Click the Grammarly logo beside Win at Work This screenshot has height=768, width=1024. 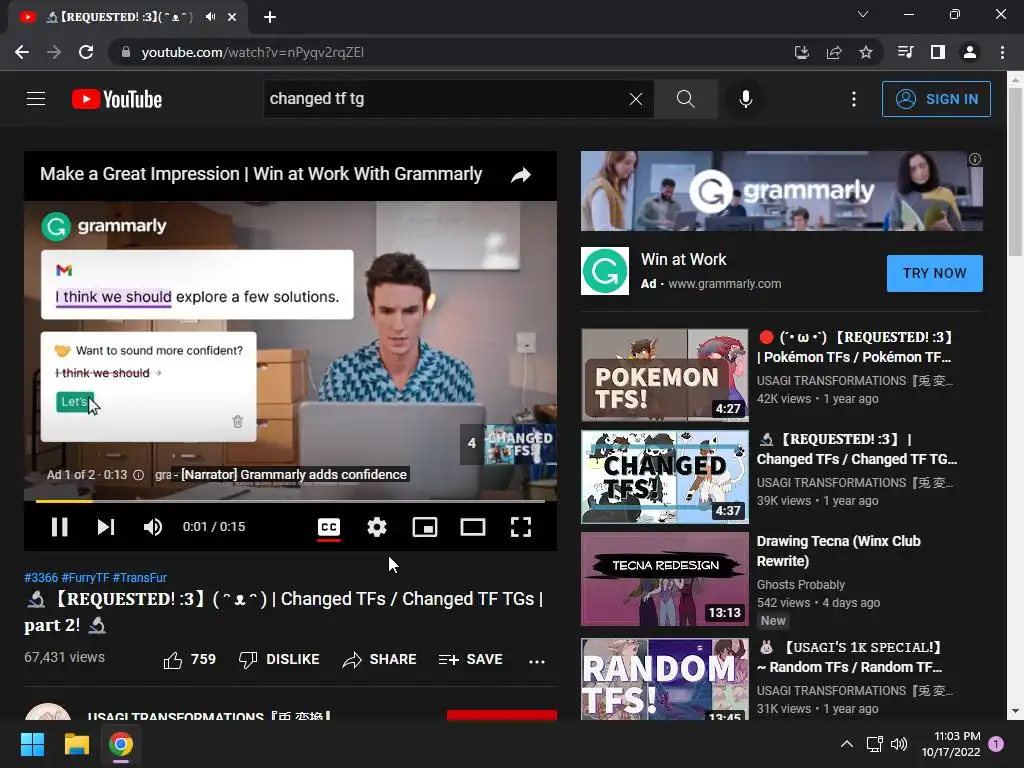coord(605,271)
